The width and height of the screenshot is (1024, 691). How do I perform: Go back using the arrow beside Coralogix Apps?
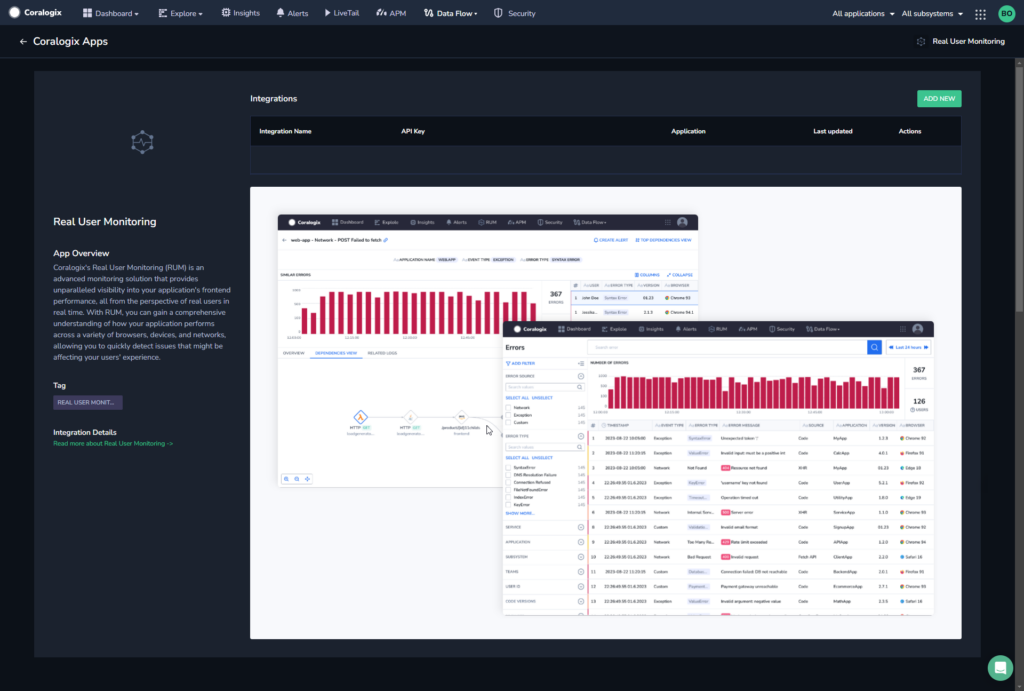click(23, 41)
